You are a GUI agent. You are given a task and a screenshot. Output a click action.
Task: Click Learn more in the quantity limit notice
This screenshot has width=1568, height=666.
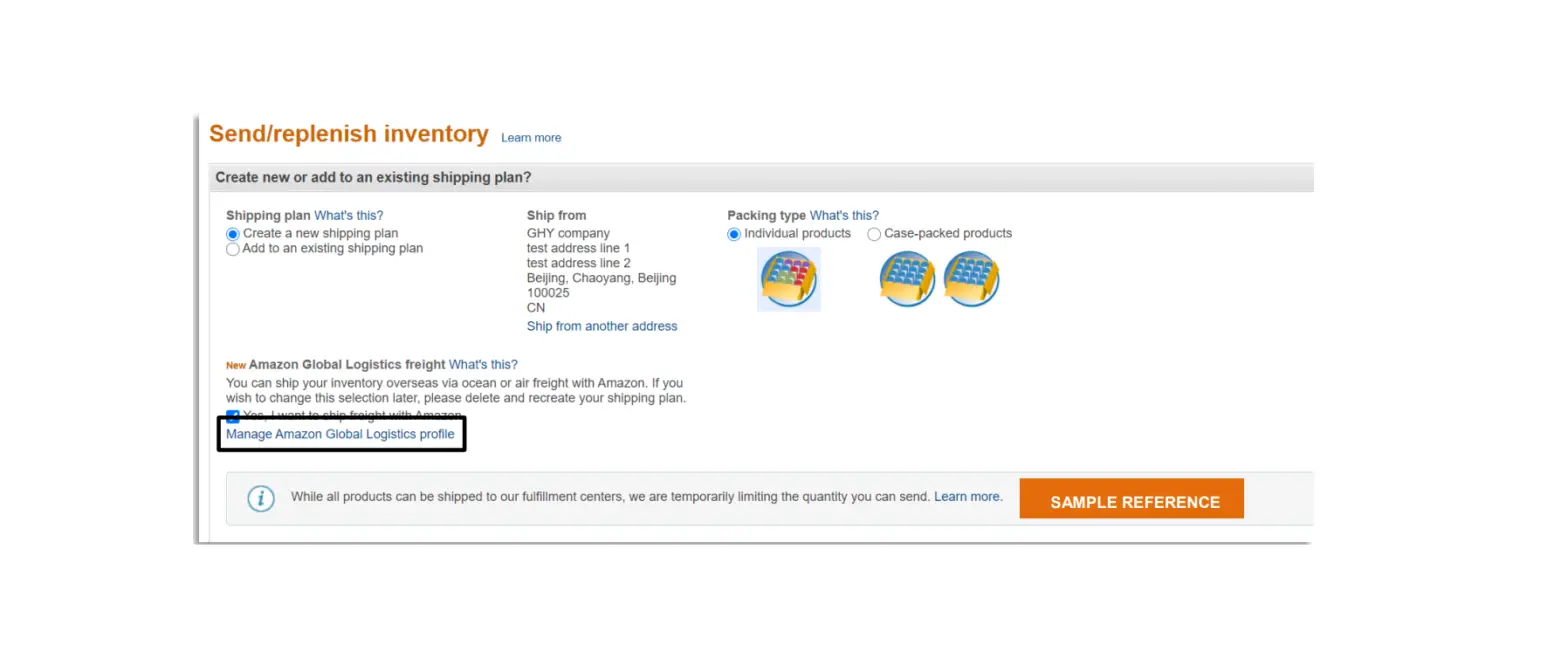coord(966,496)
